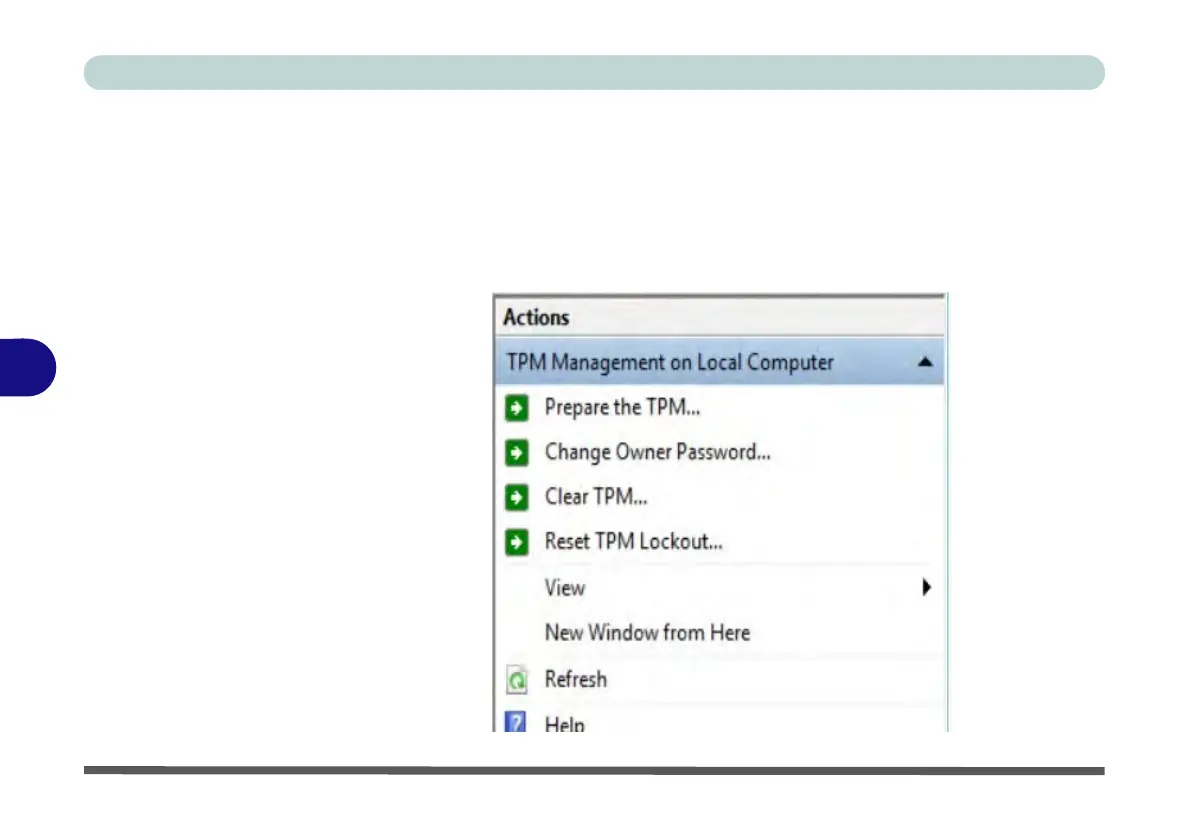
Task: Collapse the TPM Management on Local Computer section
Action: tap(924, 362)
